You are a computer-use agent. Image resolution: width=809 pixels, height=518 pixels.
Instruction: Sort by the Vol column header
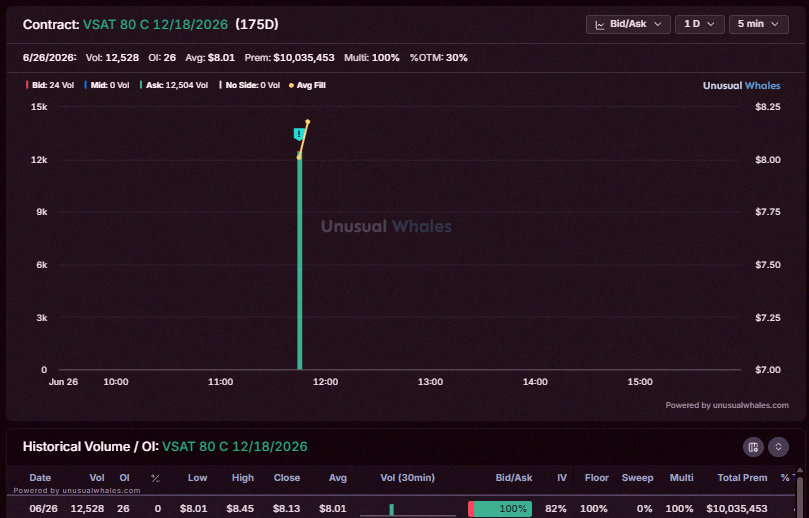click(96, 478)
